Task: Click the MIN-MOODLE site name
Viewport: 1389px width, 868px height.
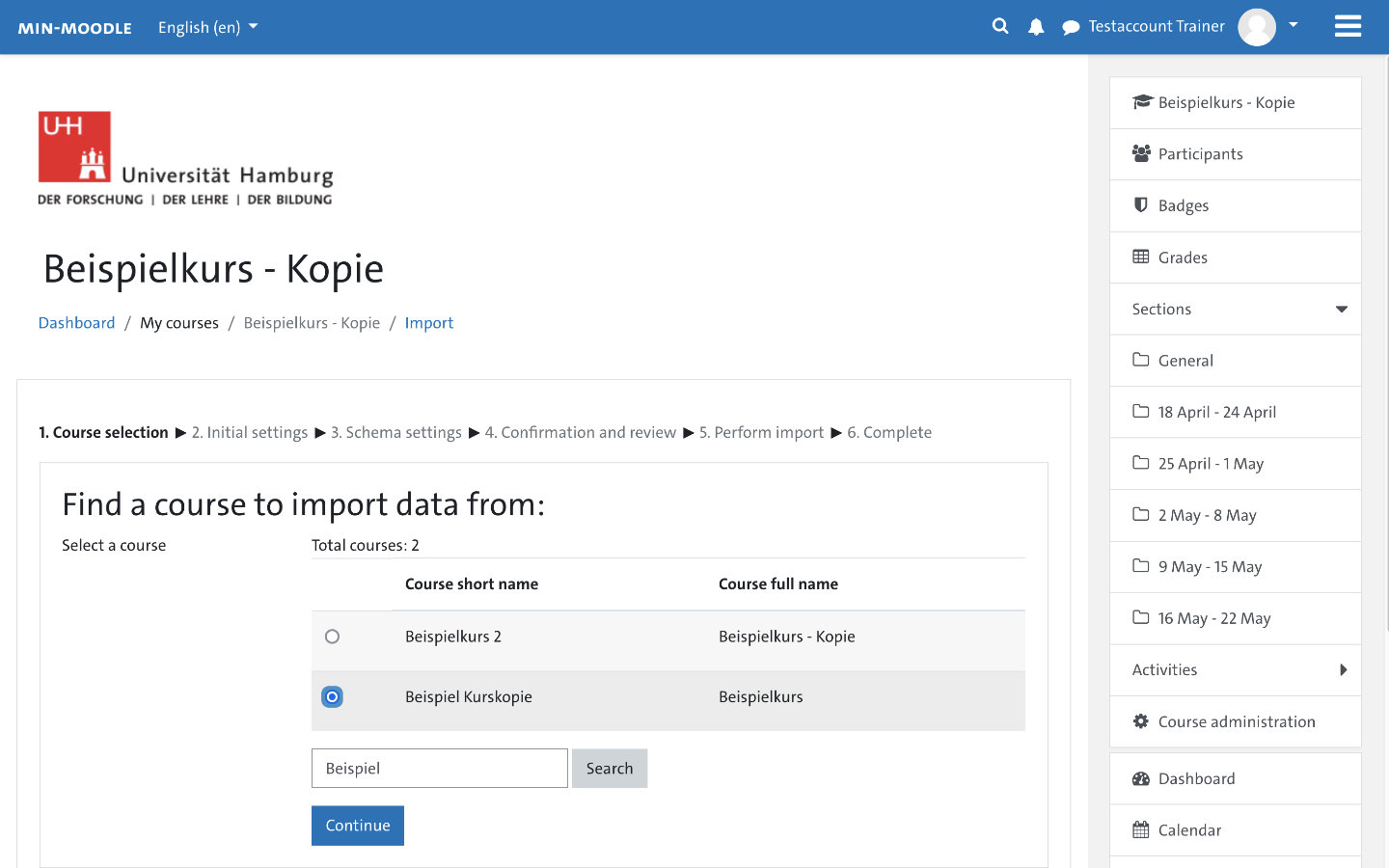Action: pyautogui.click(x=74, y=28)
